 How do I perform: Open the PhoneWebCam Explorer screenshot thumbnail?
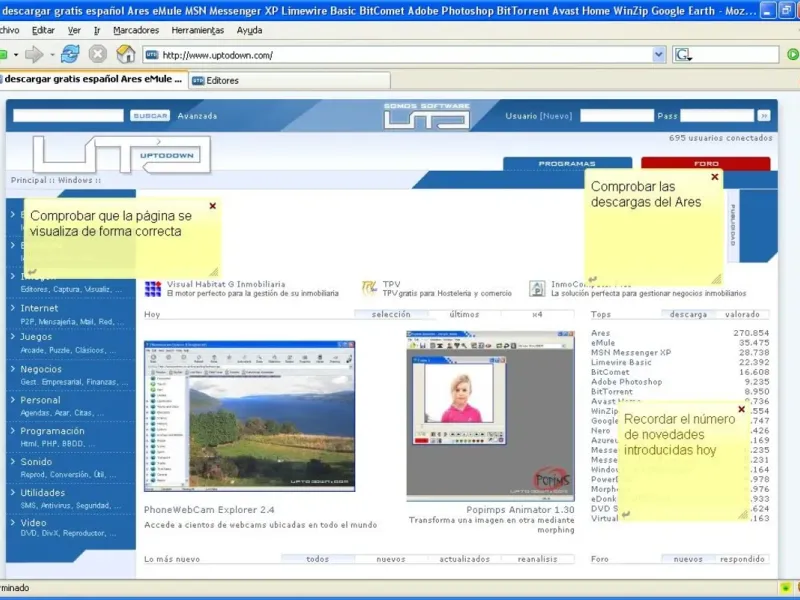(x=249, y=416)
